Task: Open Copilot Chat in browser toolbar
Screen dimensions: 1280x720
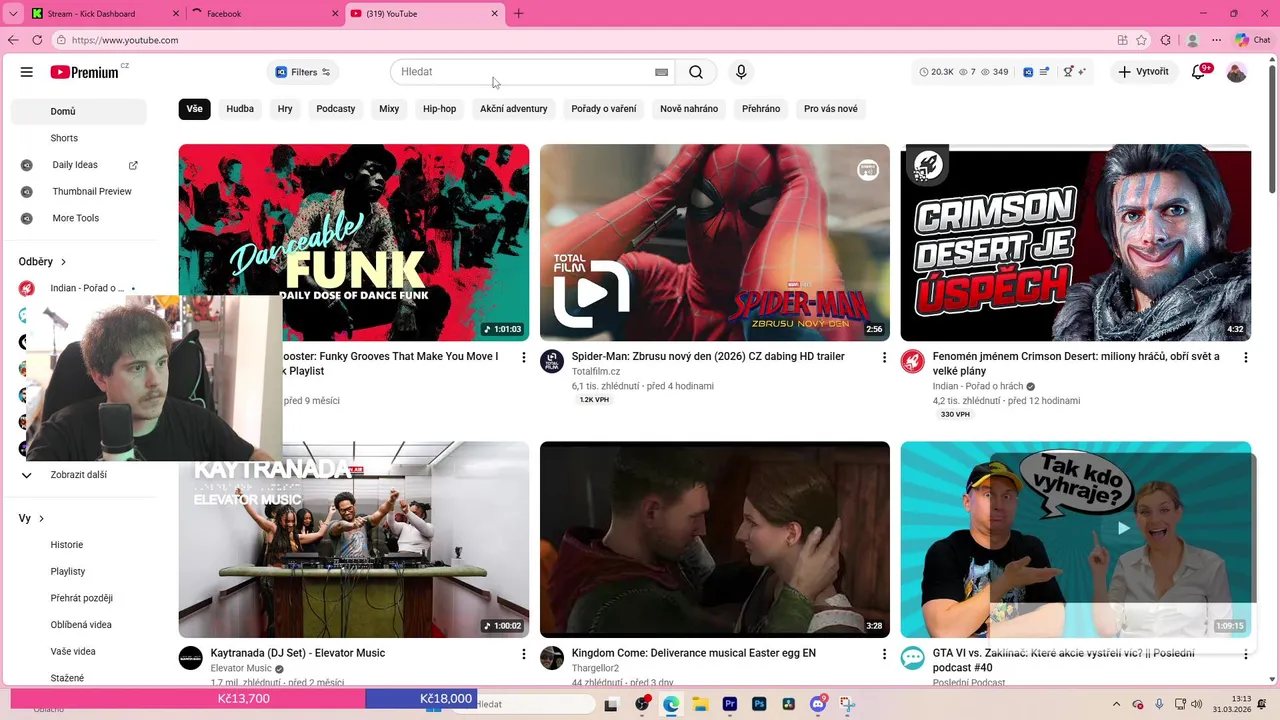Action: 1253,40
